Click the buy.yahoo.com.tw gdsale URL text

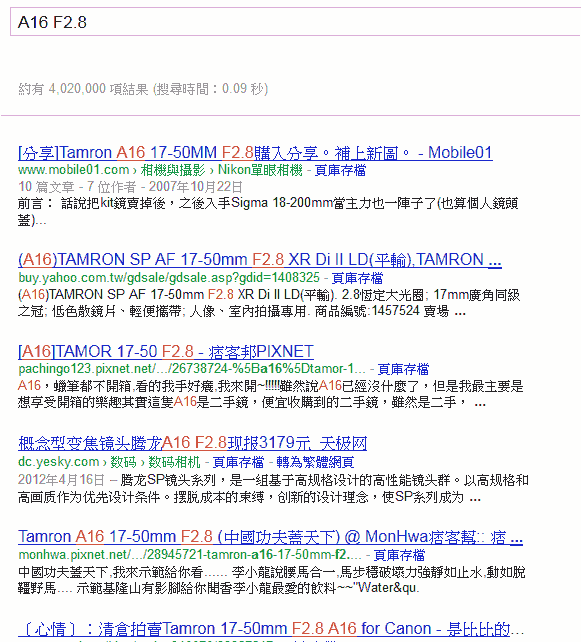[x=169, y=278]
